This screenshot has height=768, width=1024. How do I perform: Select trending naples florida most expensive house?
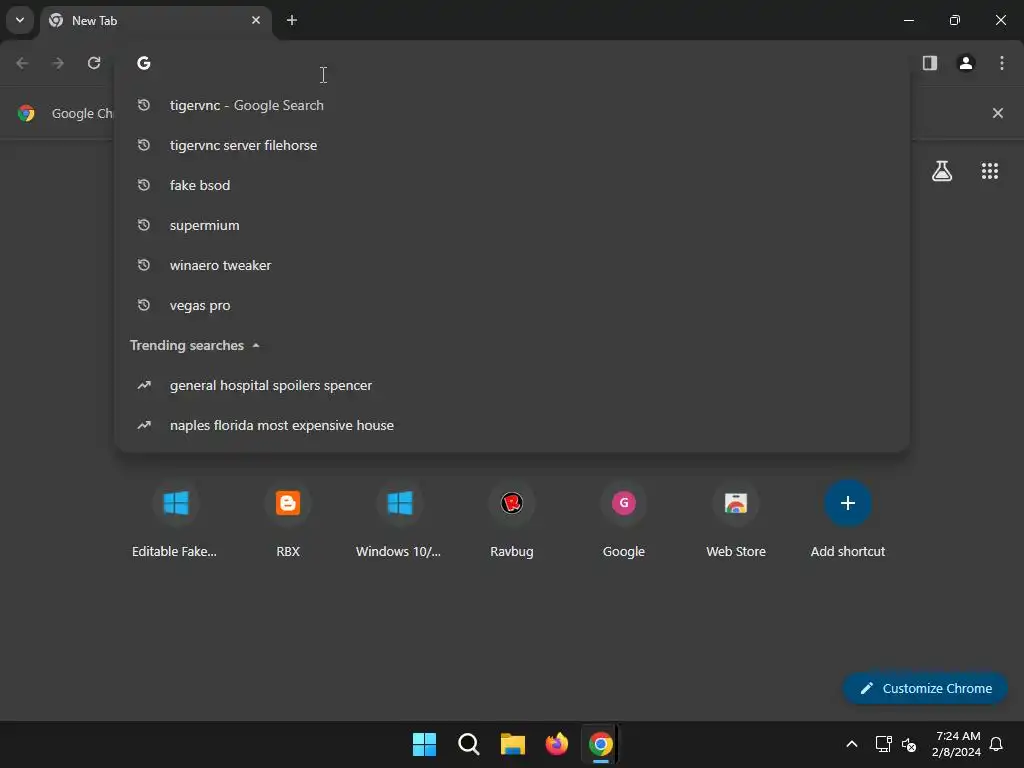512,425
